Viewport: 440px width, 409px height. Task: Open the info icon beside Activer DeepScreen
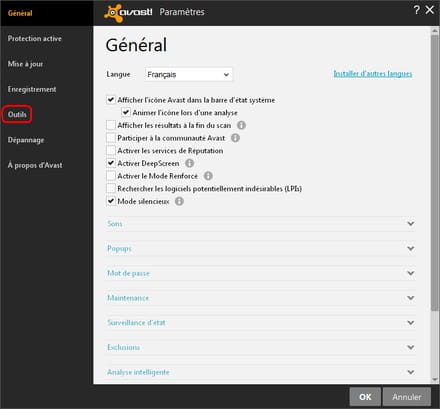(189, 163)
